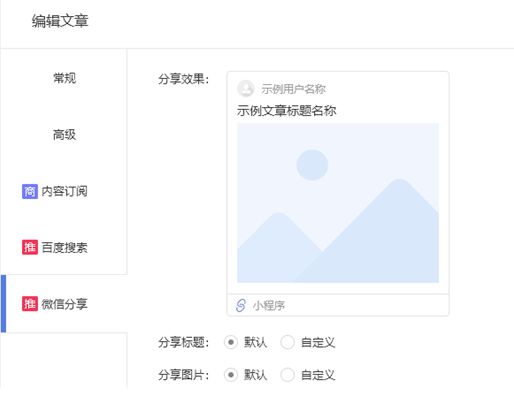
Task: Select 自定义 for 分享图片
Action: (287, 375)
